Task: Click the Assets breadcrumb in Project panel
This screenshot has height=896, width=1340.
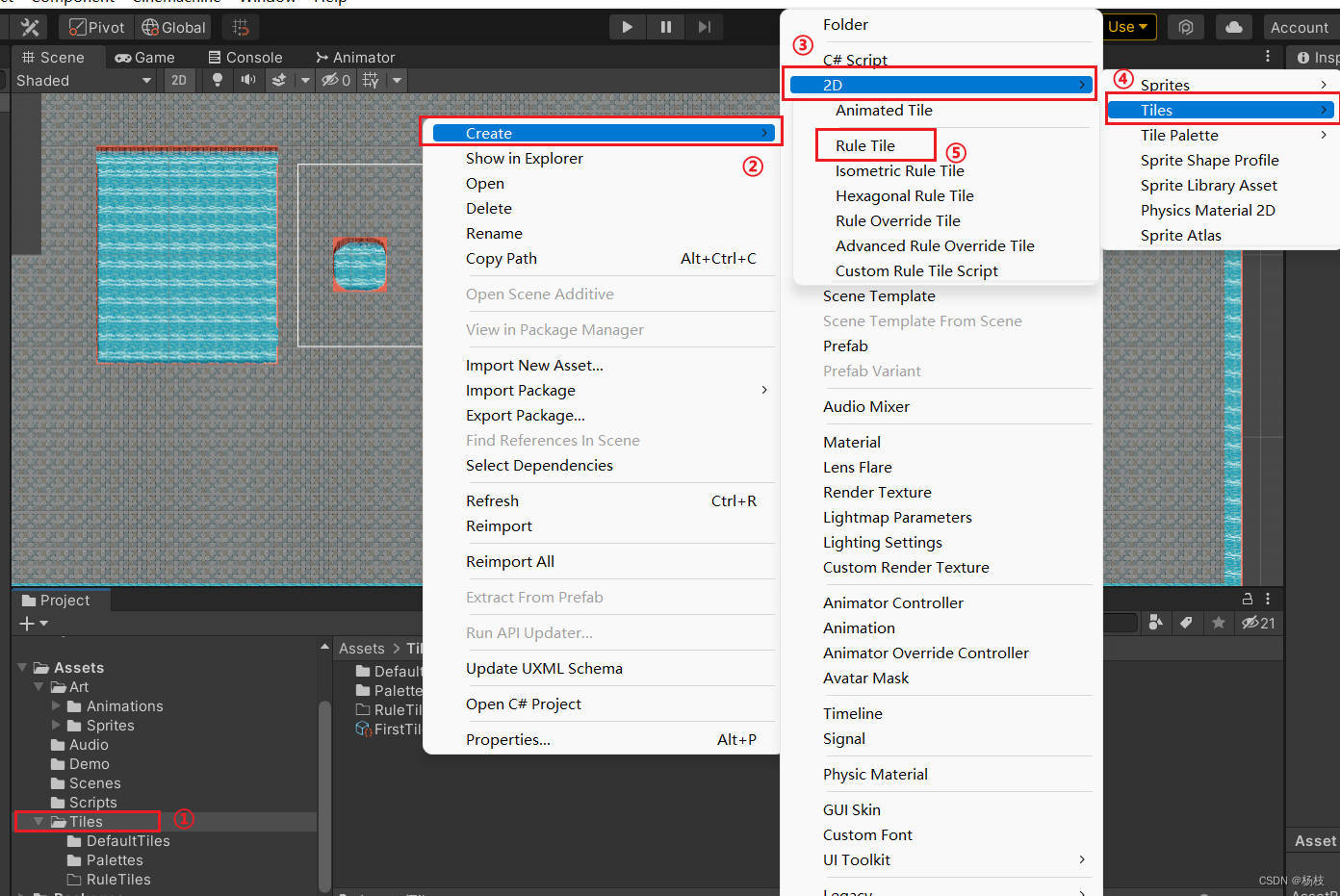Action: tap(361, 649)
